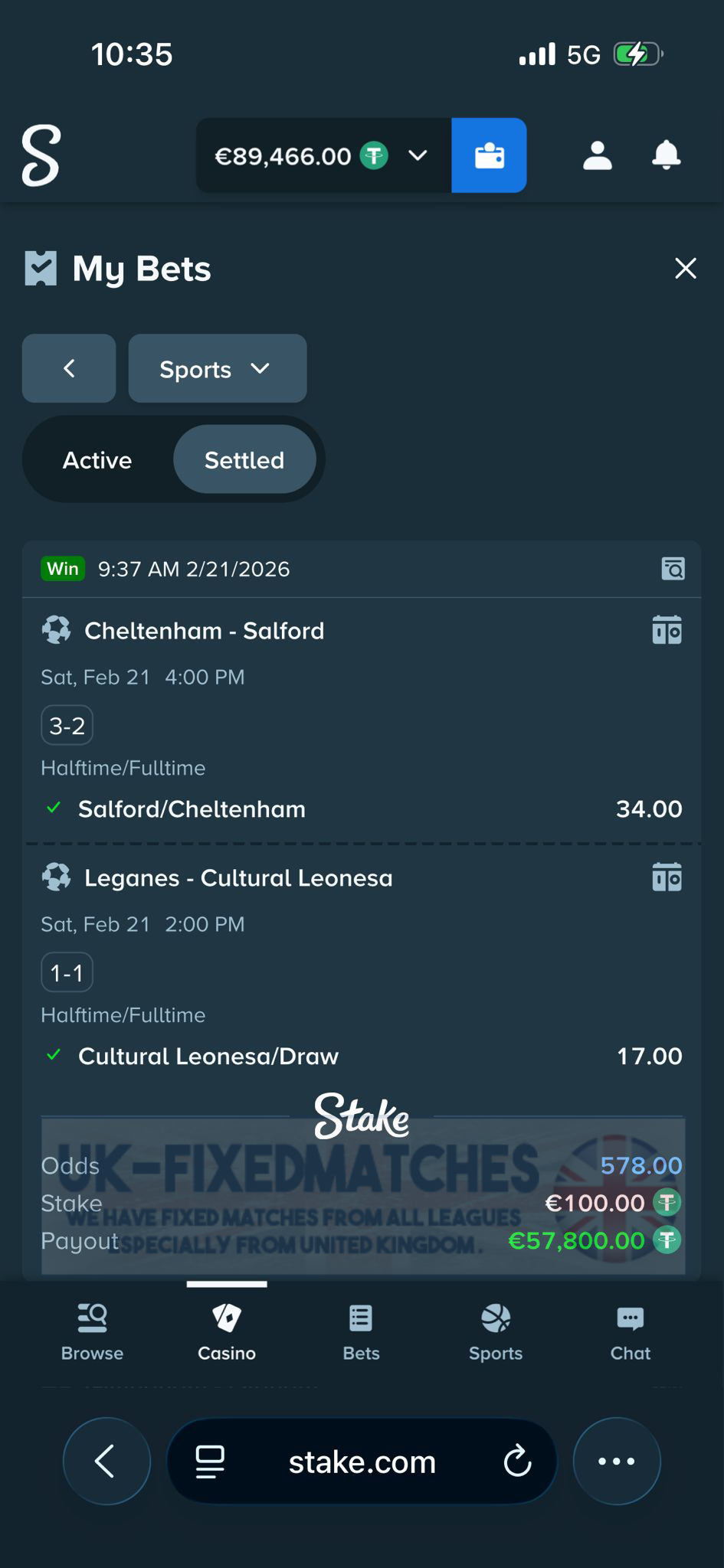Show browser tabs with the tab switcher icon
Screen dimensions: 724x1568
tap(208, 1461)
